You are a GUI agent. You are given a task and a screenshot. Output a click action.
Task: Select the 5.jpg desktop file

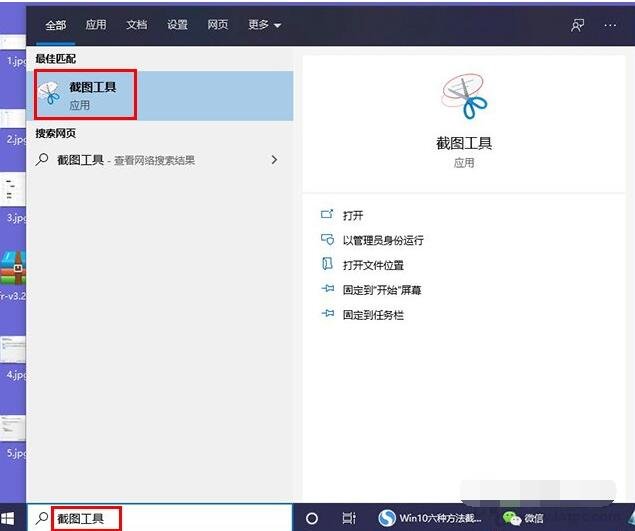tap(14, 437)
